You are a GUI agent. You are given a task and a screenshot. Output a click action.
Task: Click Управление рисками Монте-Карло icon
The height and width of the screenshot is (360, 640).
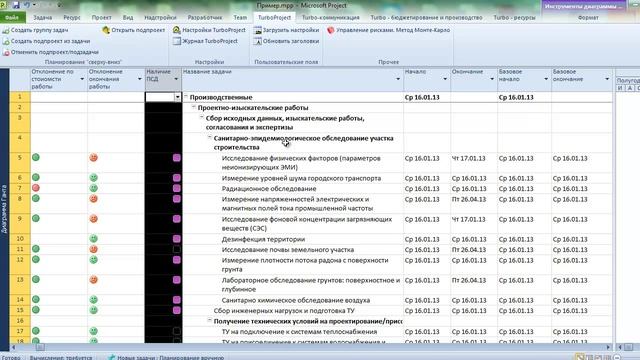[x=331, y=30]
